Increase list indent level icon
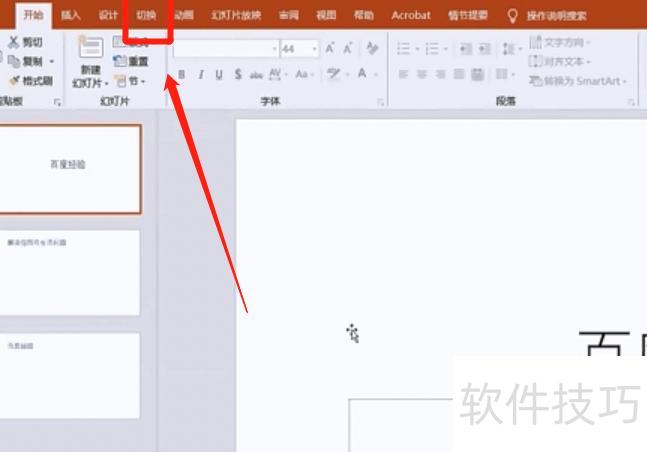The height and width of the screenshot is (452, 647). tap(484, 49)
